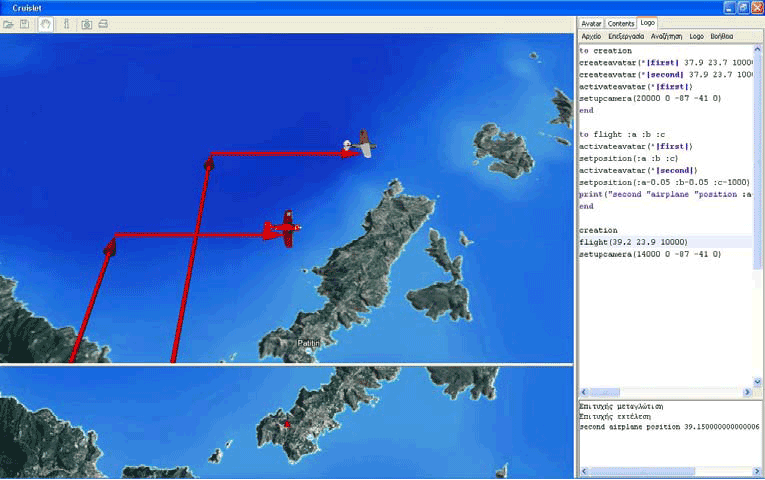
Task: Click the Save floppy disk icon
Action: click(24, 24)
